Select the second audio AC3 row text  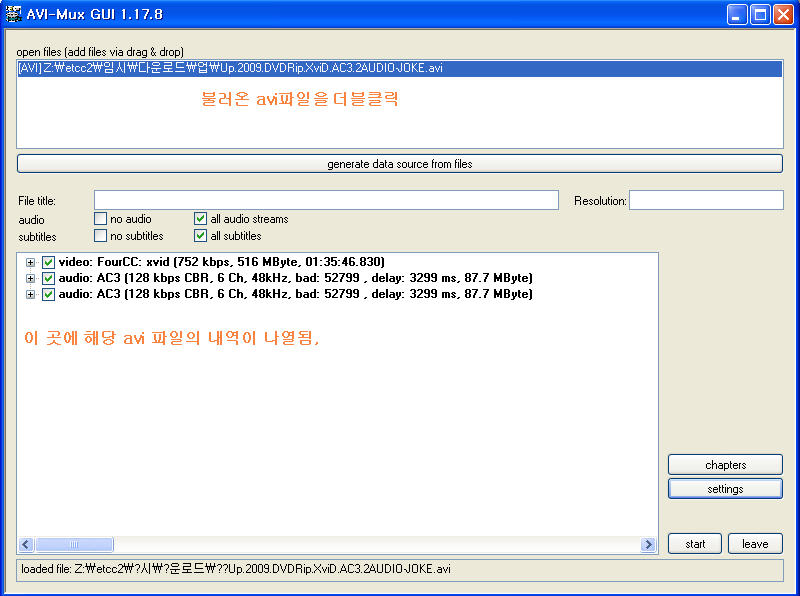pos(295,294)
